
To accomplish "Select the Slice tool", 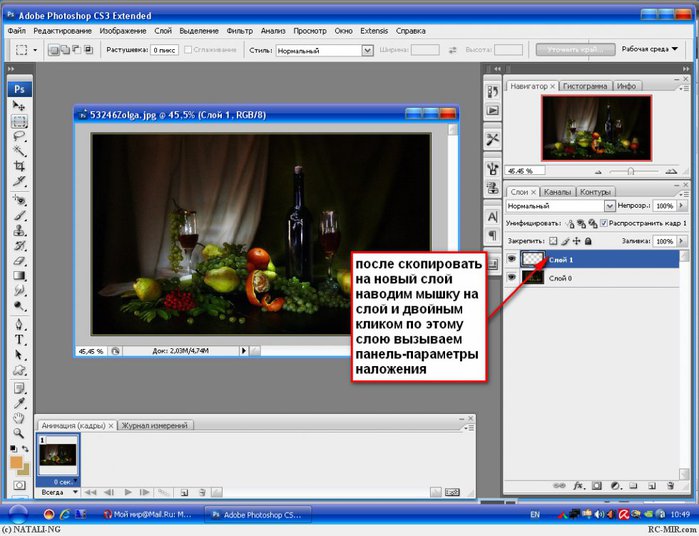I will [x=19, y=181].
